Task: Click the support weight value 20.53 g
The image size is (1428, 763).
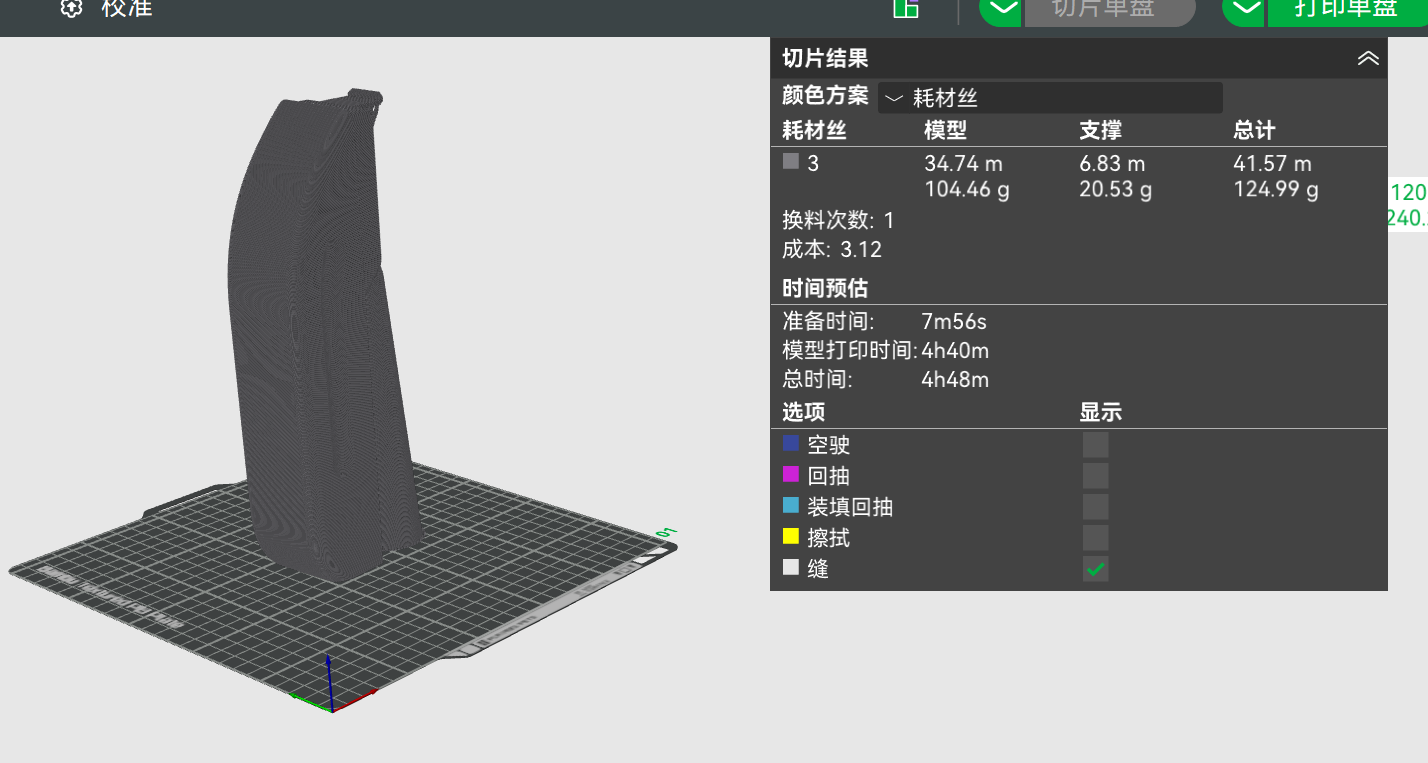Action: [x=1116, y=190]
